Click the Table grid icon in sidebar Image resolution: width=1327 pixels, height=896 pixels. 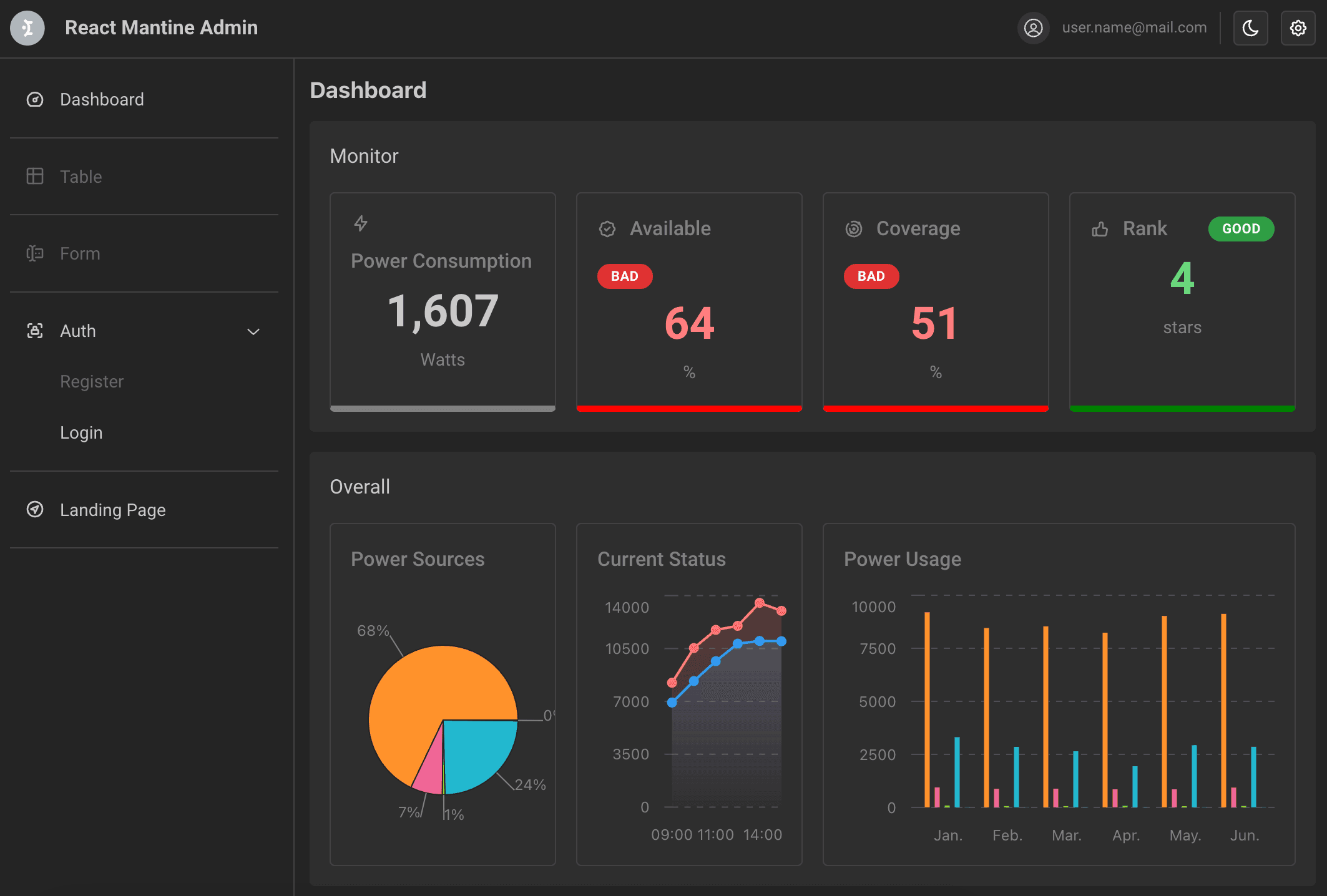pyautogui.click(x=35, y=176)
